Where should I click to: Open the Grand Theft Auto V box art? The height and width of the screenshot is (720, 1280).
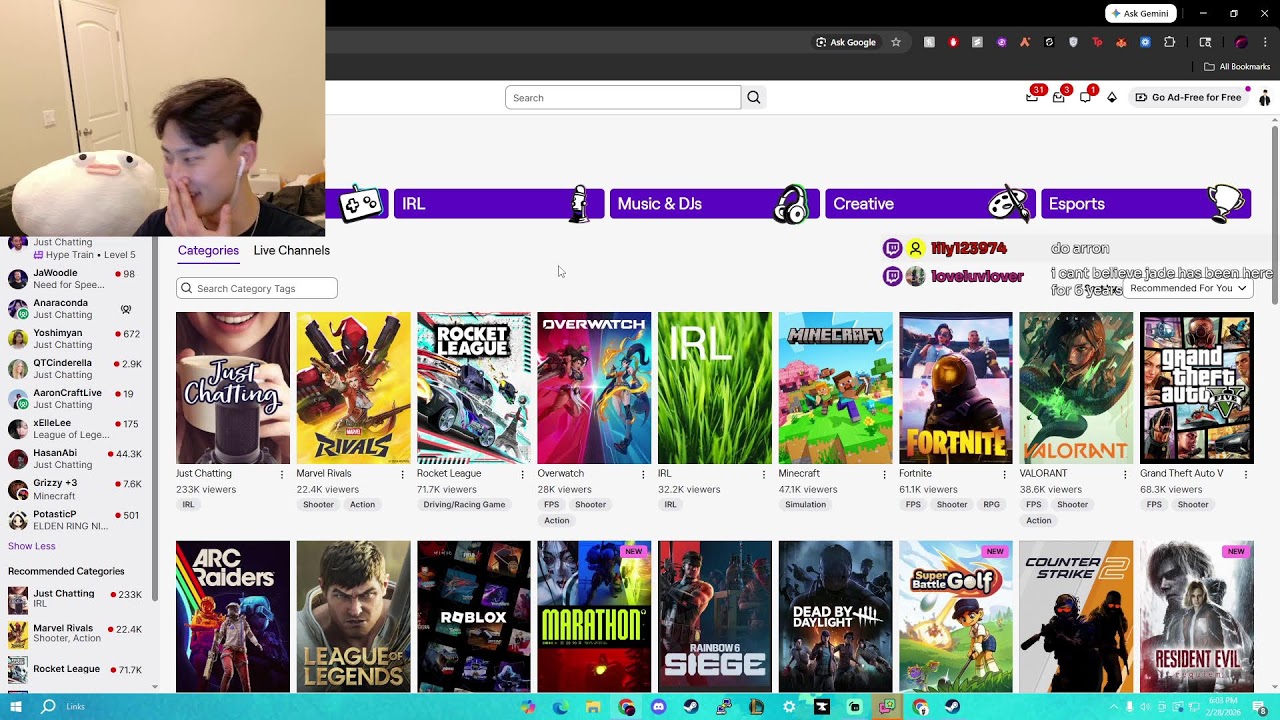point(1197,388)
